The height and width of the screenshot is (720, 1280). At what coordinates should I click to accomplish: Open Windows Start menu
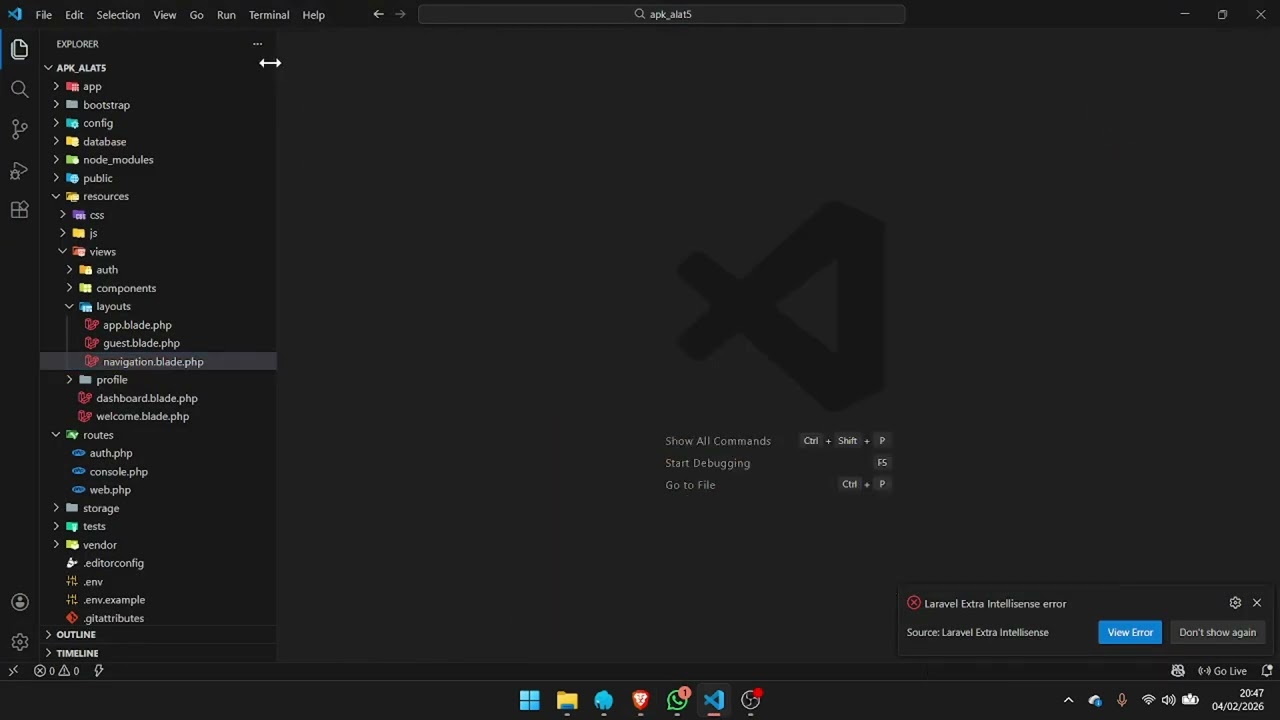pos(530,700)
